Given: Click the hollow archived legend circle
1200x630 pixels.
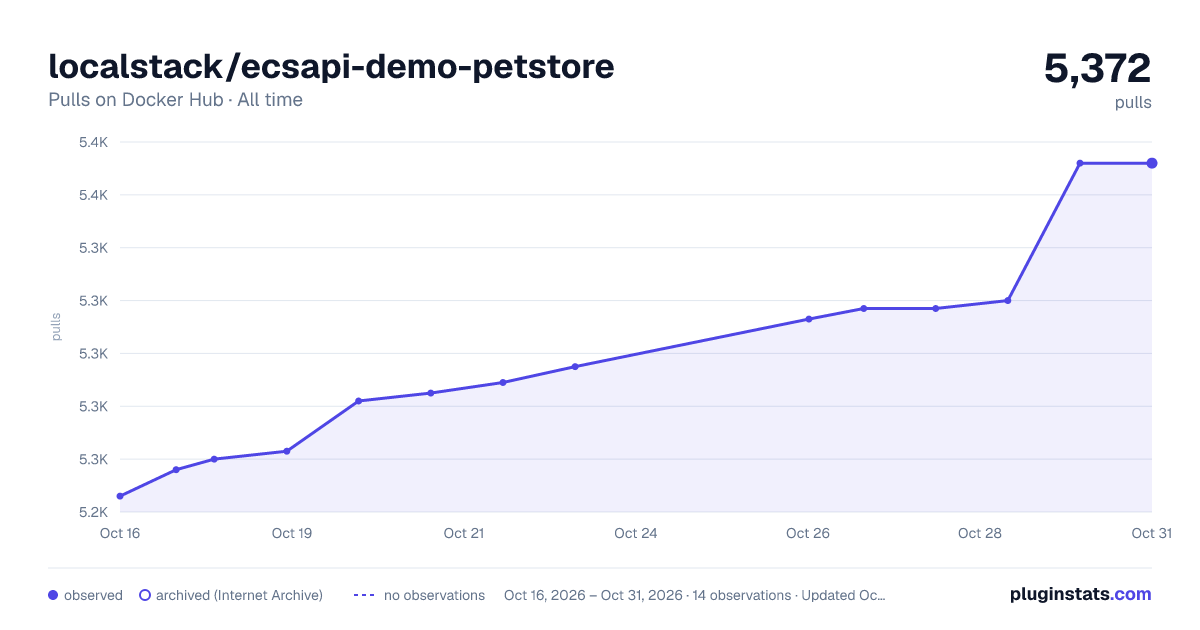Looking at the screenshot, I should 145,595.
